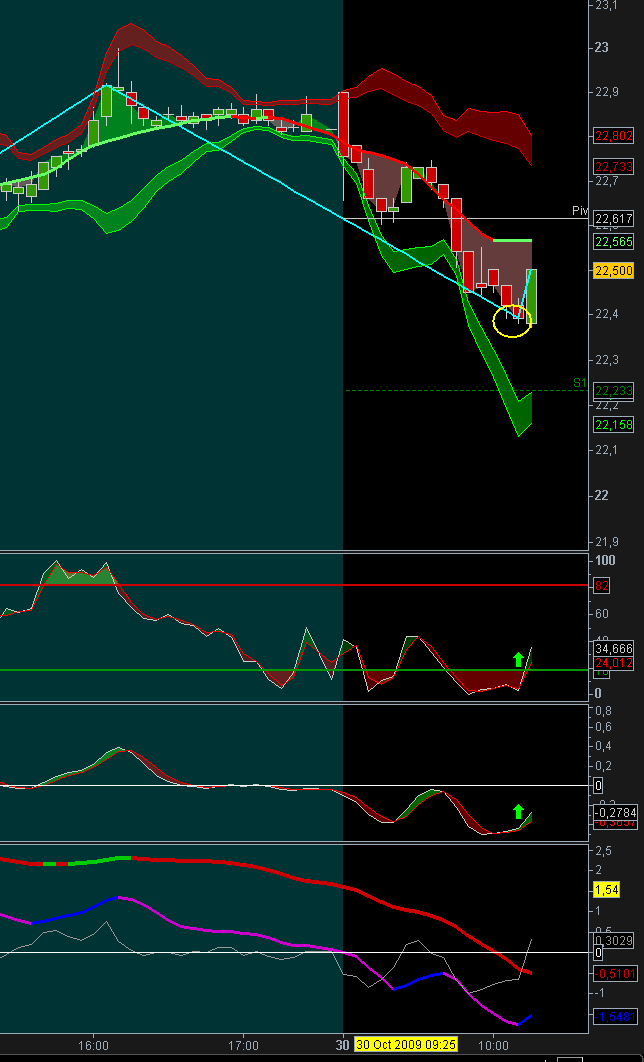
Task: Select the thick red curve in bottom panel
Action: [265, 869]
